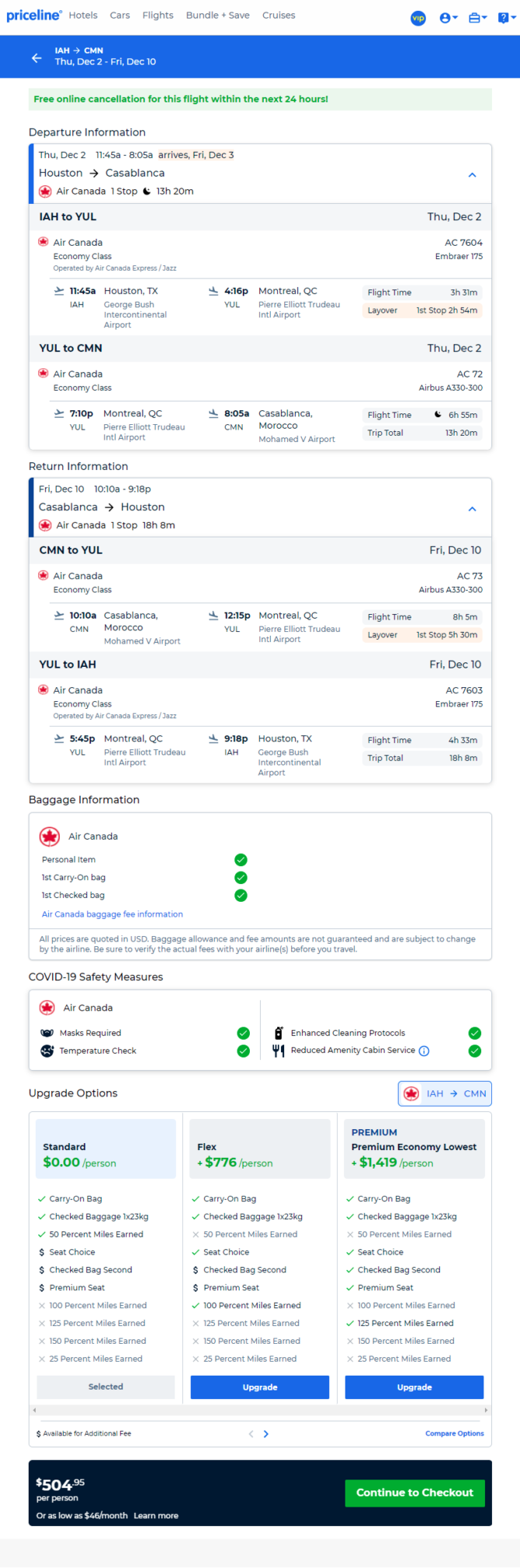The image size is (520, 1568).
Task: Click the horizontal scrollbar under upgrade options
Action: [260, 1410]
